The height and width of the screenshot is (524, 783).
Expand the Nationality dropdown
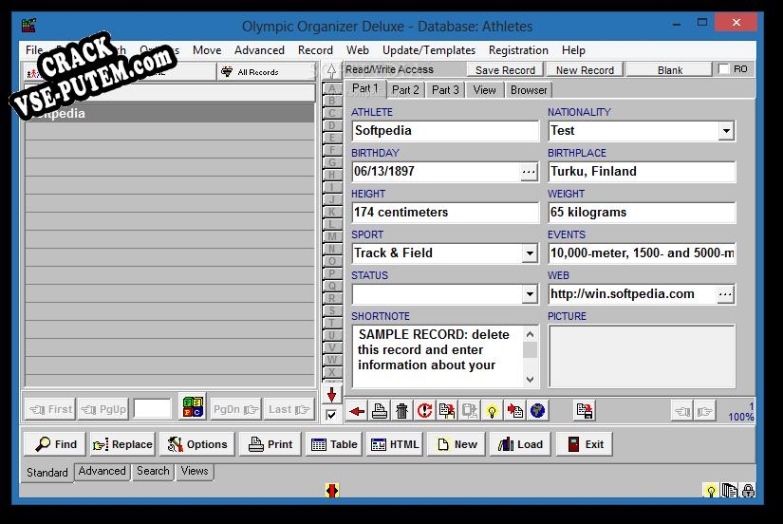(x=726, y=131)
